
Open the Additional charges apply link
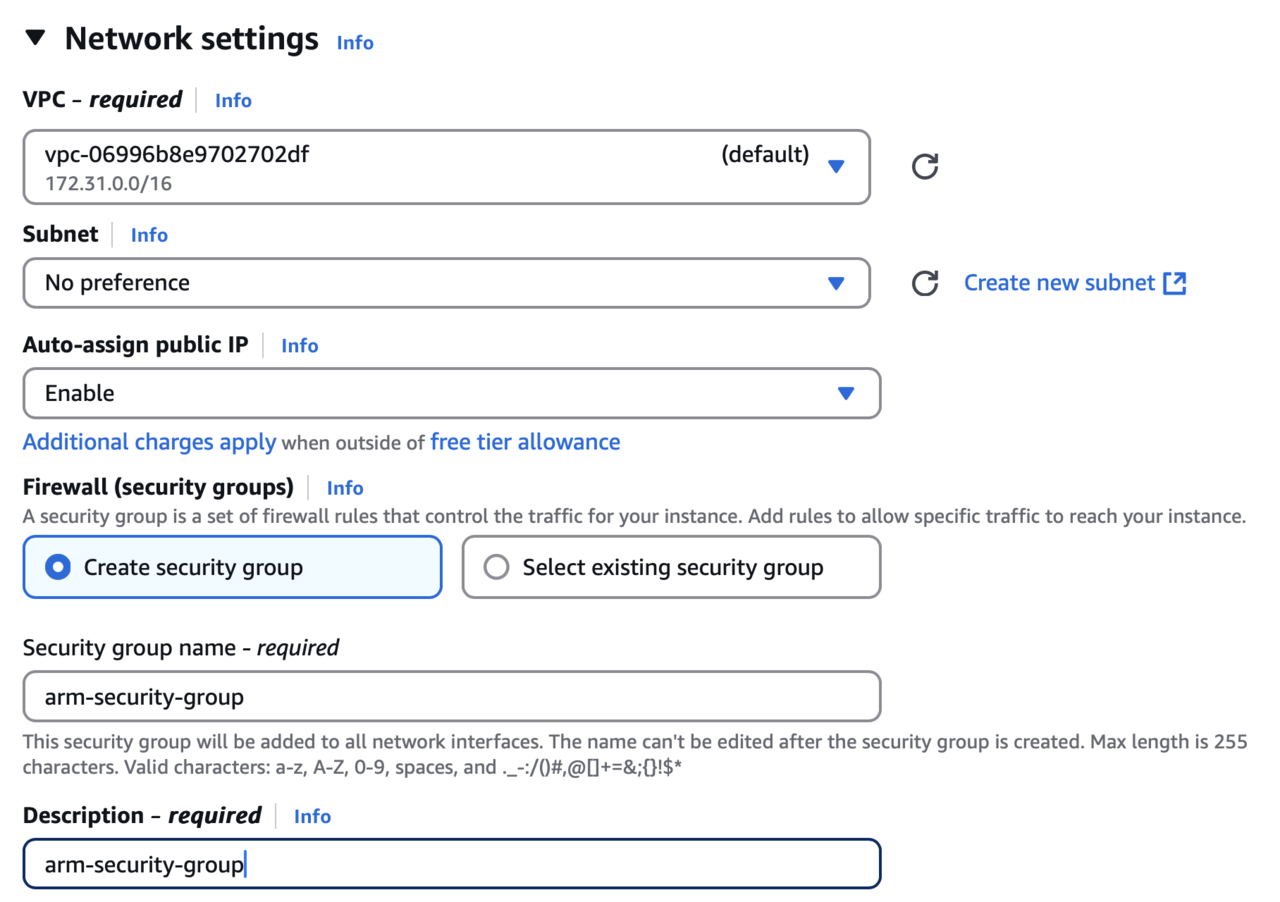point(149,442)
